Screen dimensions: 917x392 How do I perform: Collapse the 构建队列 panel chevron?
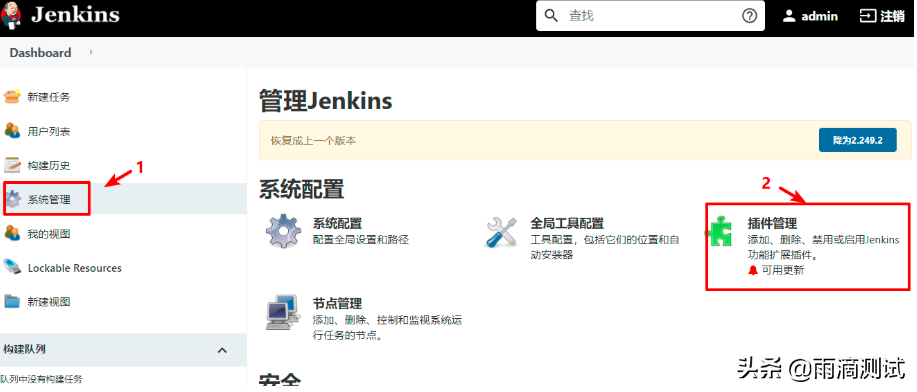(x=222, y=350)
